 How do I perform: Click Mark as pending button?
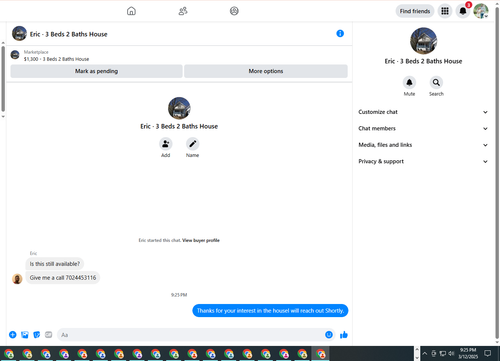tap(96, 71)
